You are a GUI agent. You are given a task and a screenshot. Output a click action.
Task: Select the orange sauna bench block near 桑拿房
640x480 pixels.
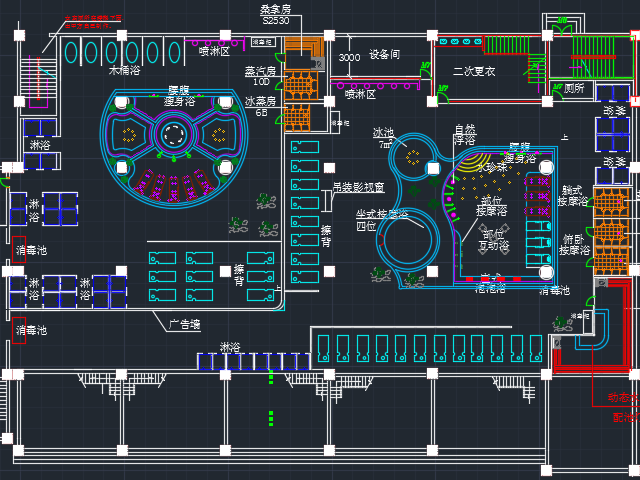[301, 50]
